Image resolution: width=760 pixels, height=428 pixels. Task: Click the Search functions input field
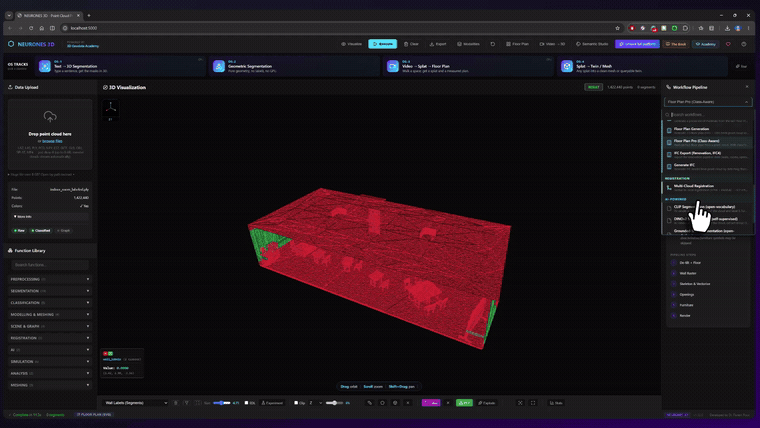[x=50, y=265]
